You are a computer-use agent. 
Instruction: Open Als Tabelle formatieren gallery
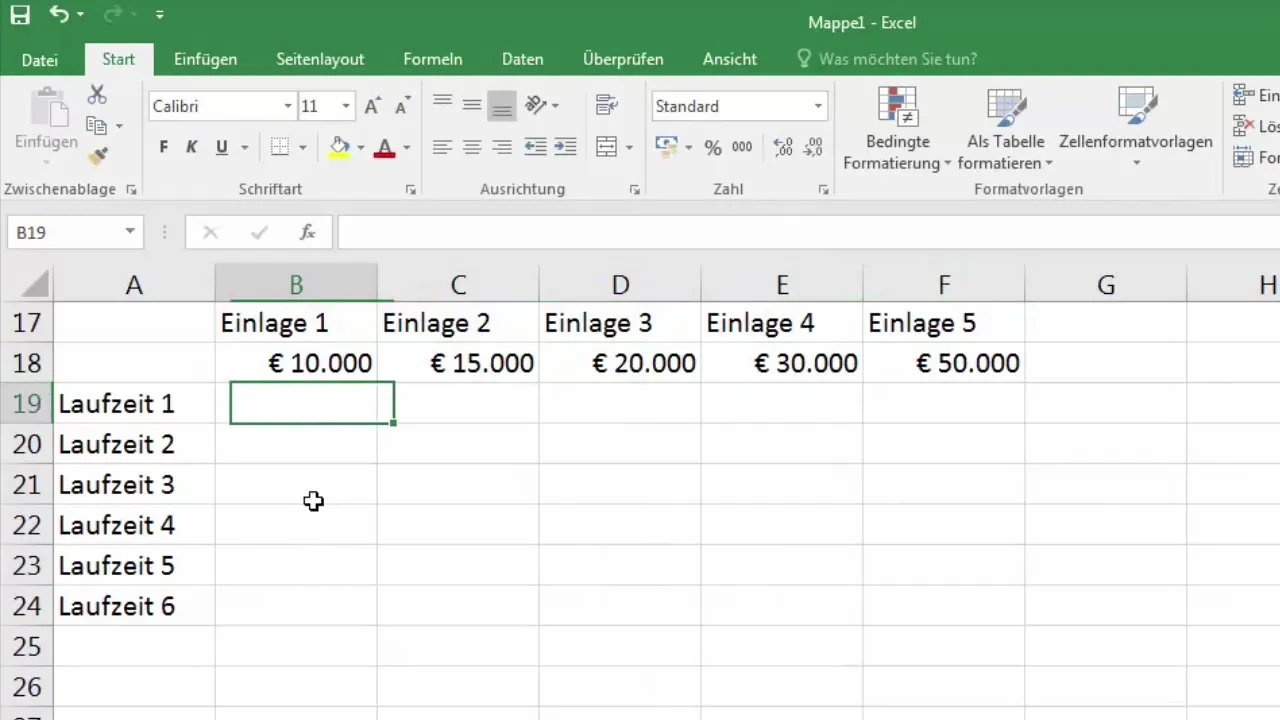point(1005,128)
